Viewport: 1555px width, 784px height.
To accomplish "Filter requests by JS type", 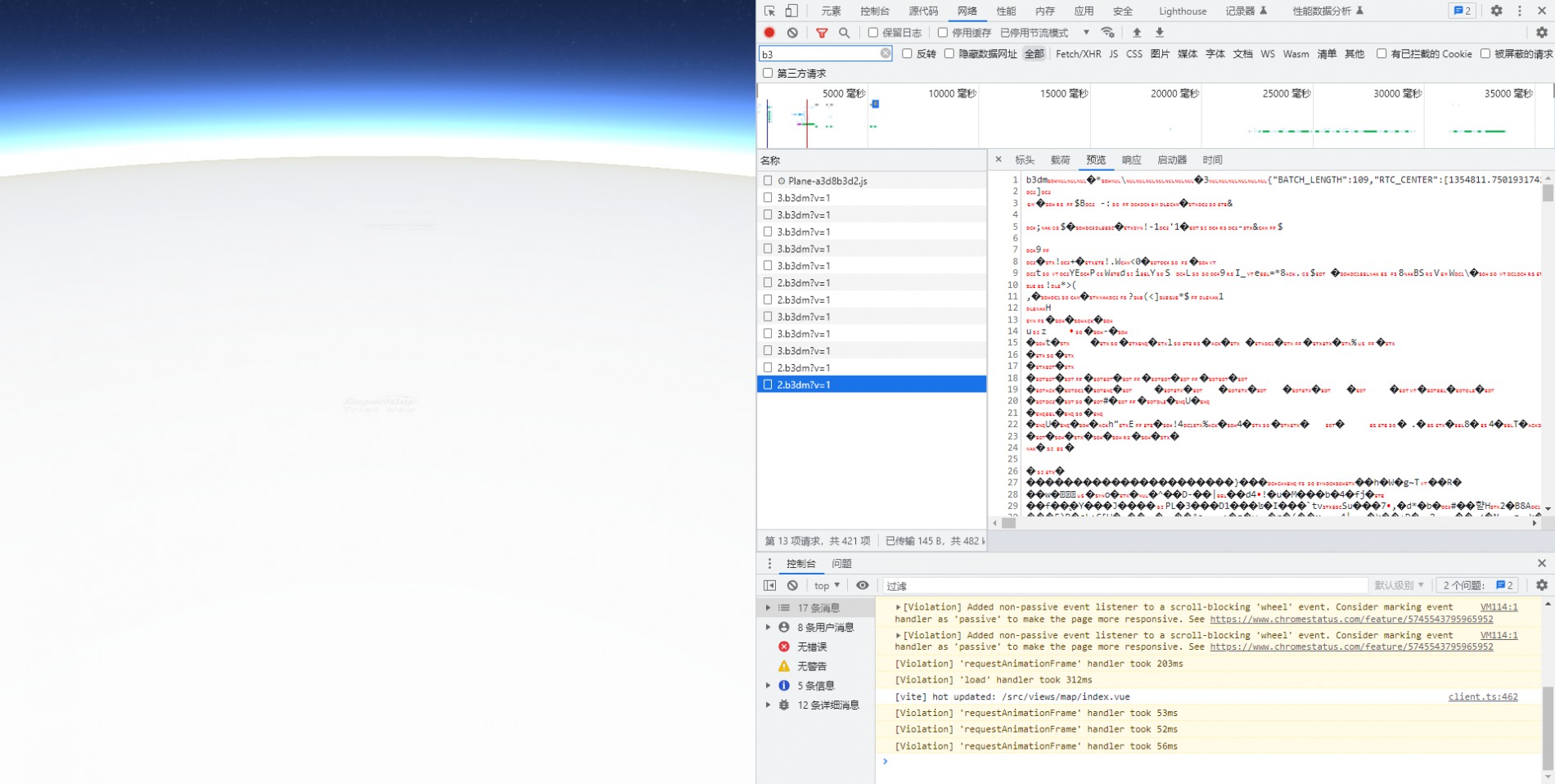I will pyautogui.click(x=1113, y=53).
